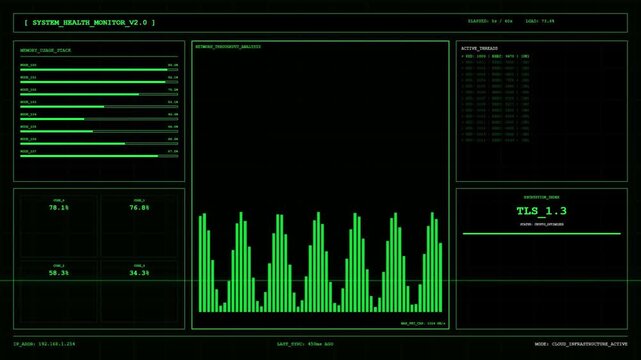Click the LOAD percentage readout in header
641x360 pixels.
coord(540,21)
